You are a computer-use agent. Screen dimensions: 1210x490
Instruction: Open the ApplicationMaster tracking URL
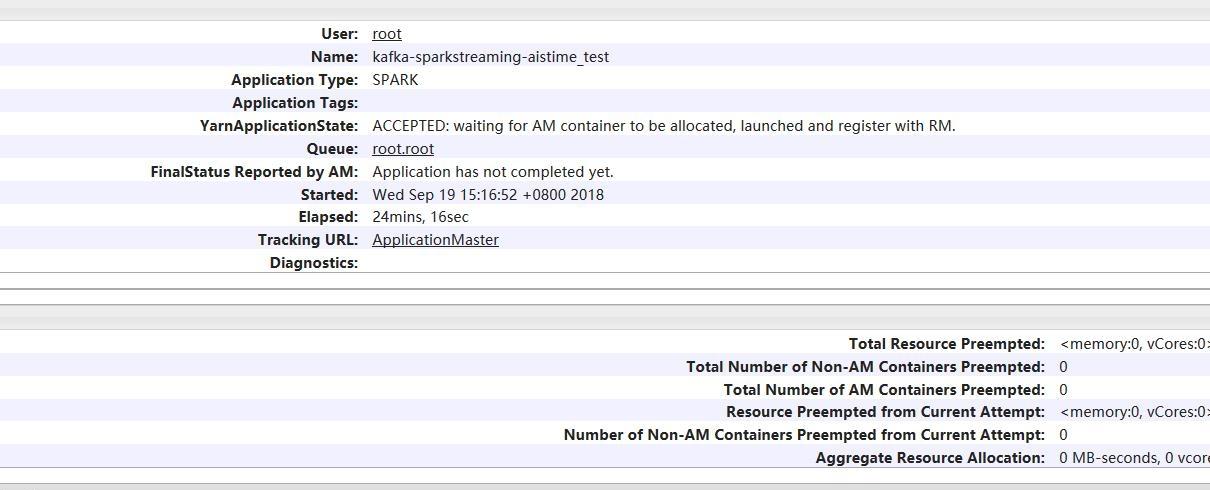pos(435,240)
